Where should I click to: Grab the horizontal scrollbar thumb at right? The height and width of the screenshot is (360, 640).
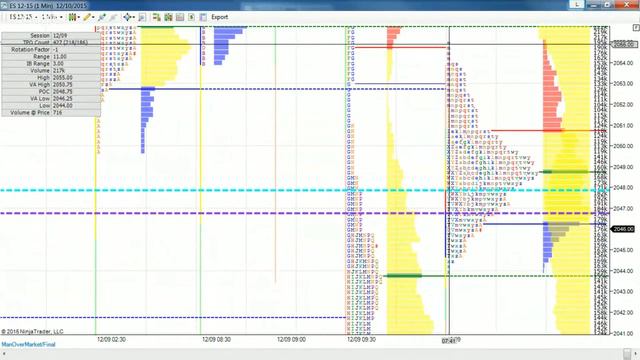(x=627, y=353)
